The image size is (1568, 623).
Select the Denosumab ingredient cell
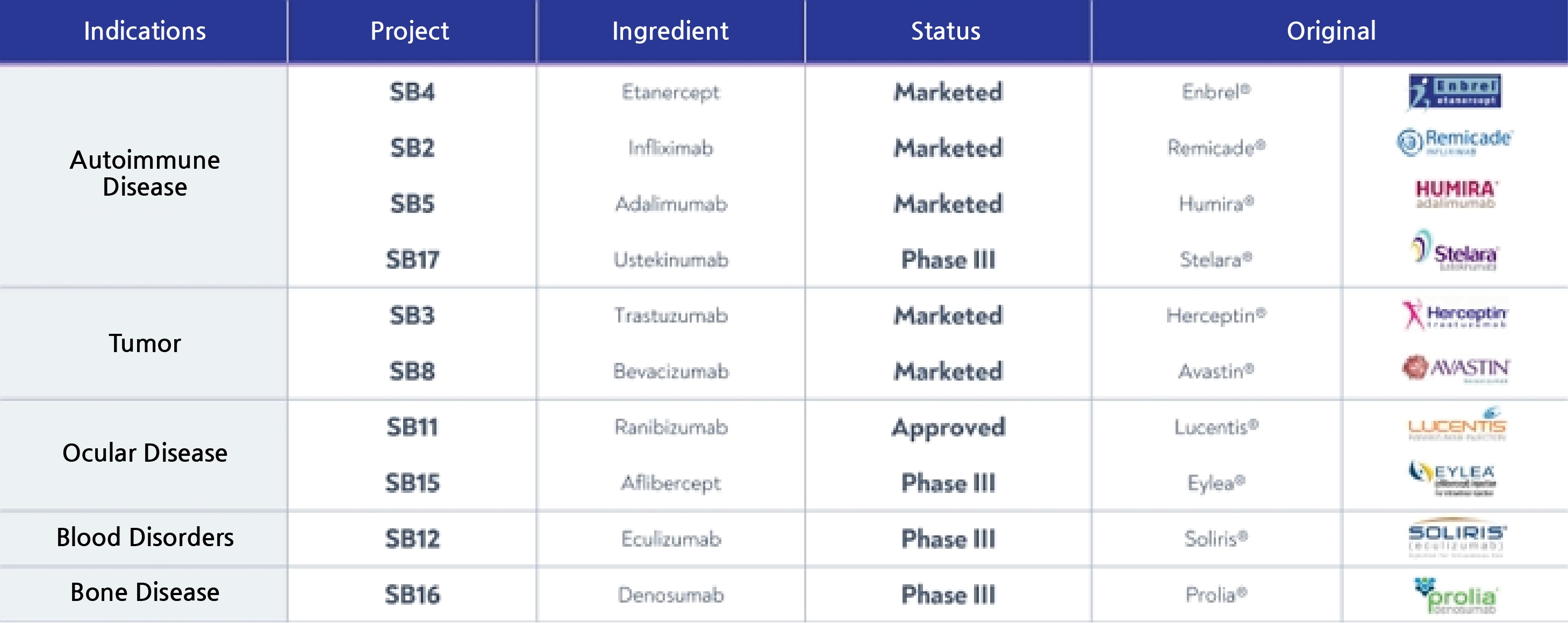(671, 595)
